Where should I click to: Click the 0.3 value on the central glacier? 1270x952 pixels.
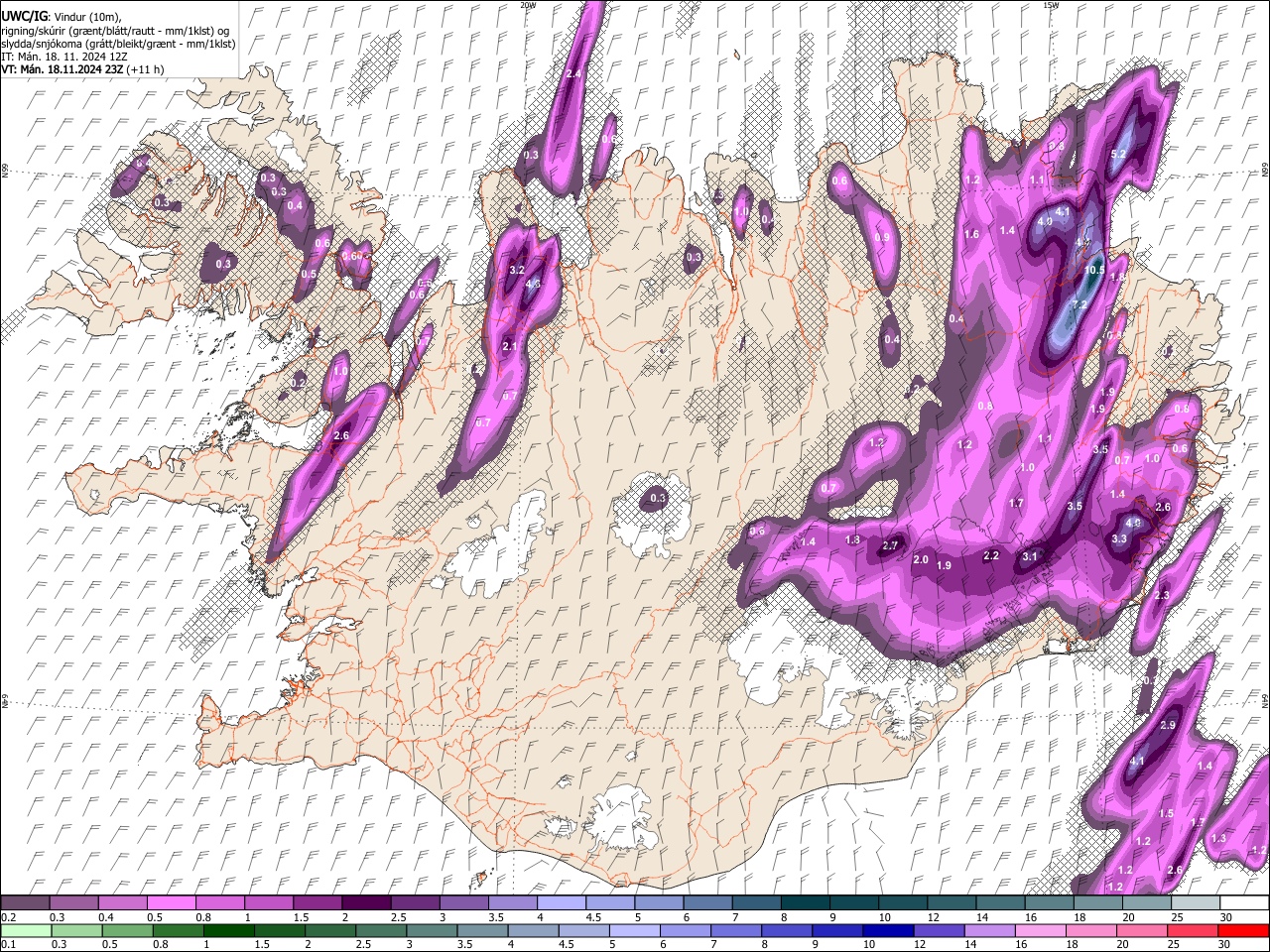point(658,498)
